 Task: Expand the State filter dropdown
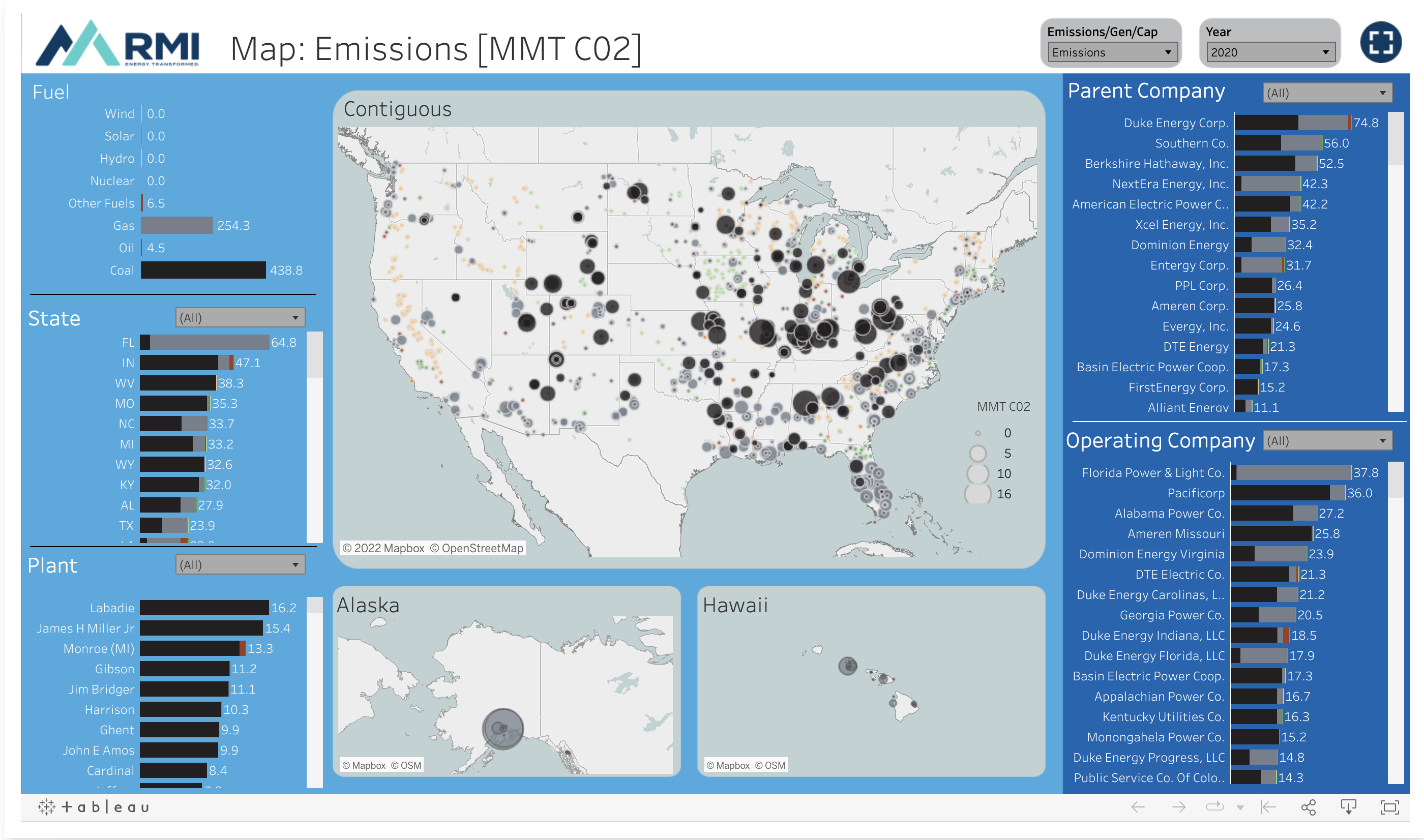240,318
